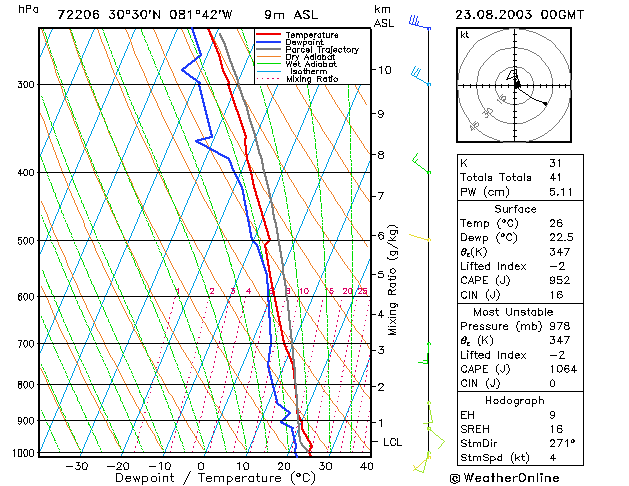Screen dimensions: 629x486
Task: Click the 3 km height label
Action: [x=381, y=350]
